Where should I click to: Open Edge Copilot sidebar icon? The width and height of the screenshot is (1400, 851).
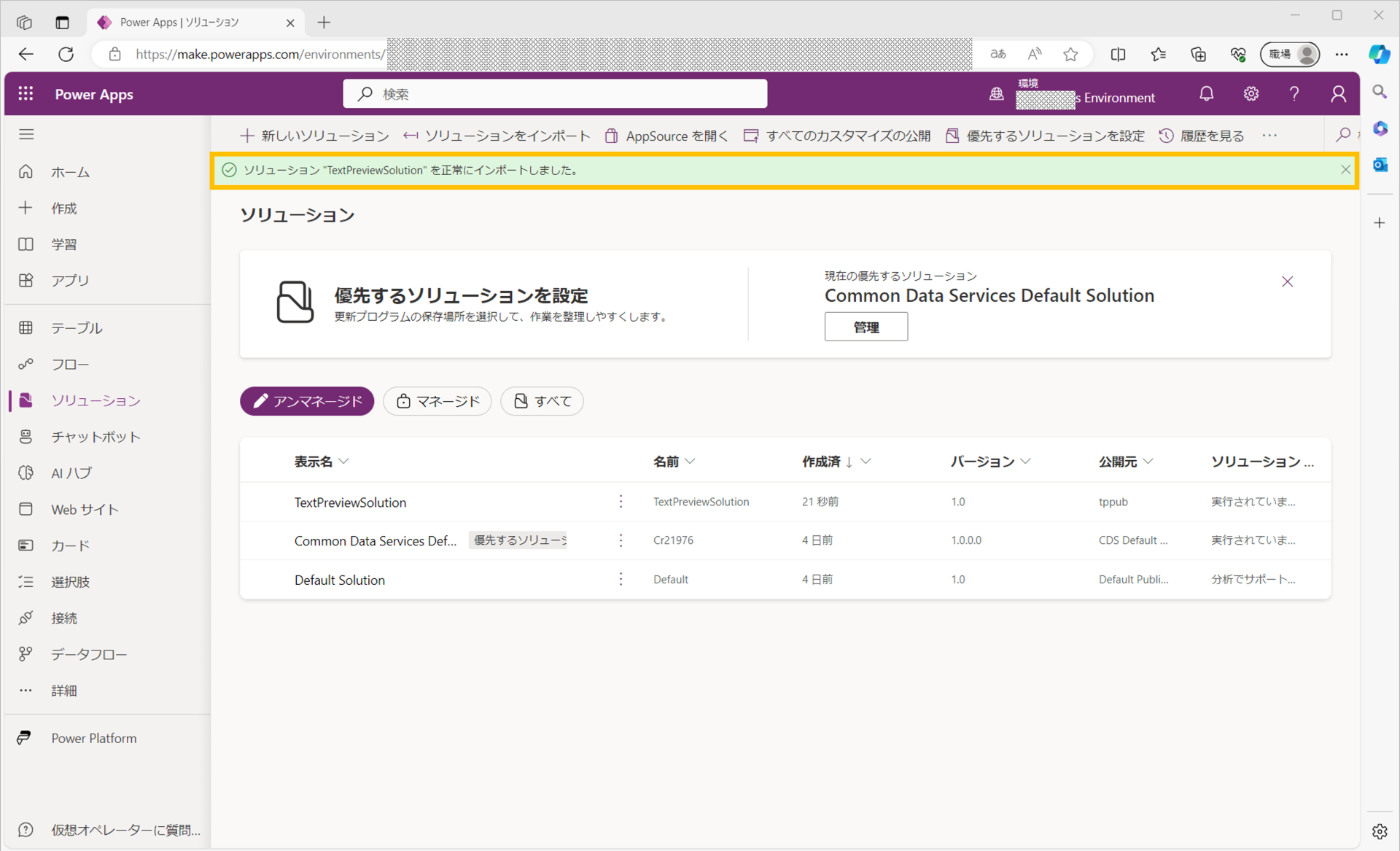[1380, 54]
